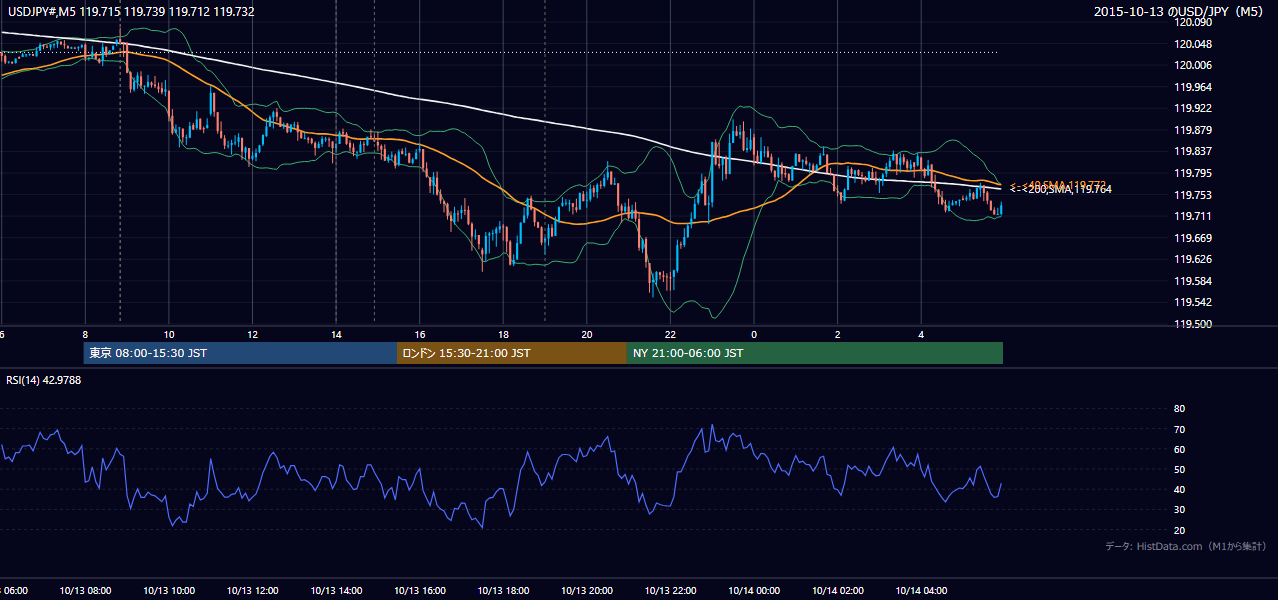Click the 2015-10-13 のUSD/JPY (M5) title

[x=1181, y=12]
